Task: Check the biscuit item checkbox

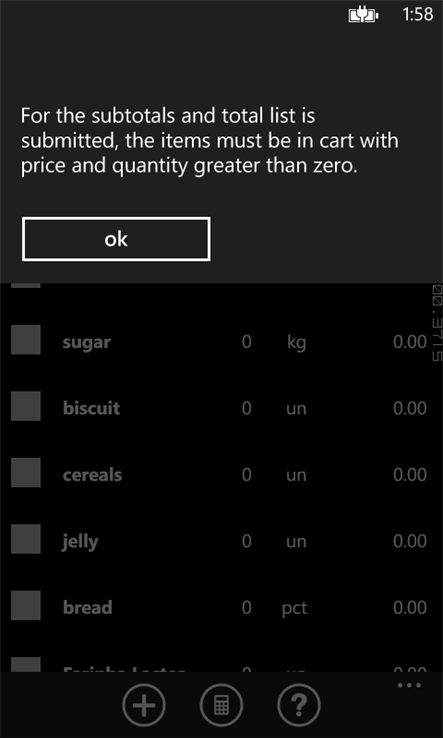Action: click(x=25, y=406)
